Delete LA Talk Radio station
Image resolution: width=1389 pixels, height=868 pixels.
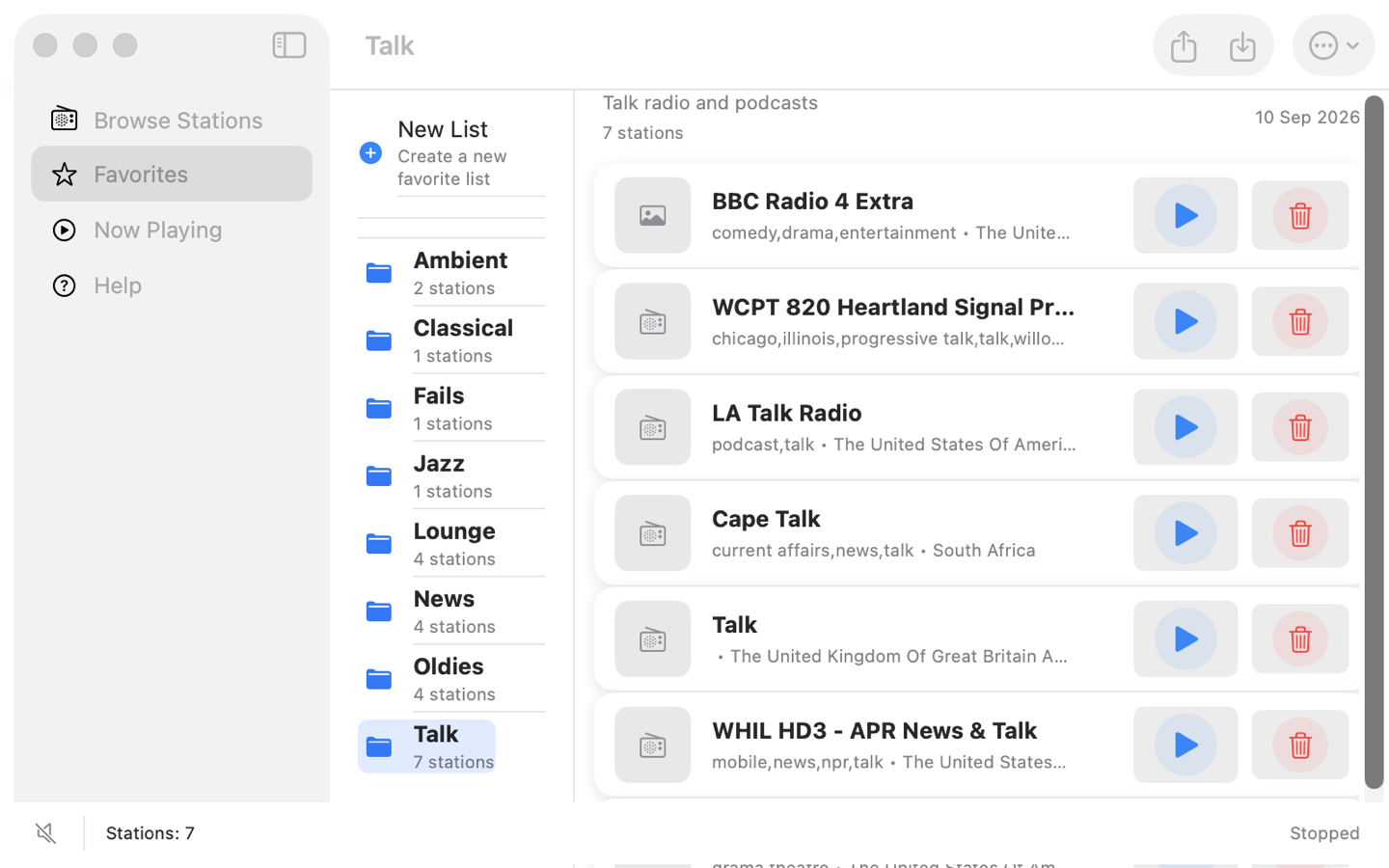pyautogui.click(x=1300, y=427)
